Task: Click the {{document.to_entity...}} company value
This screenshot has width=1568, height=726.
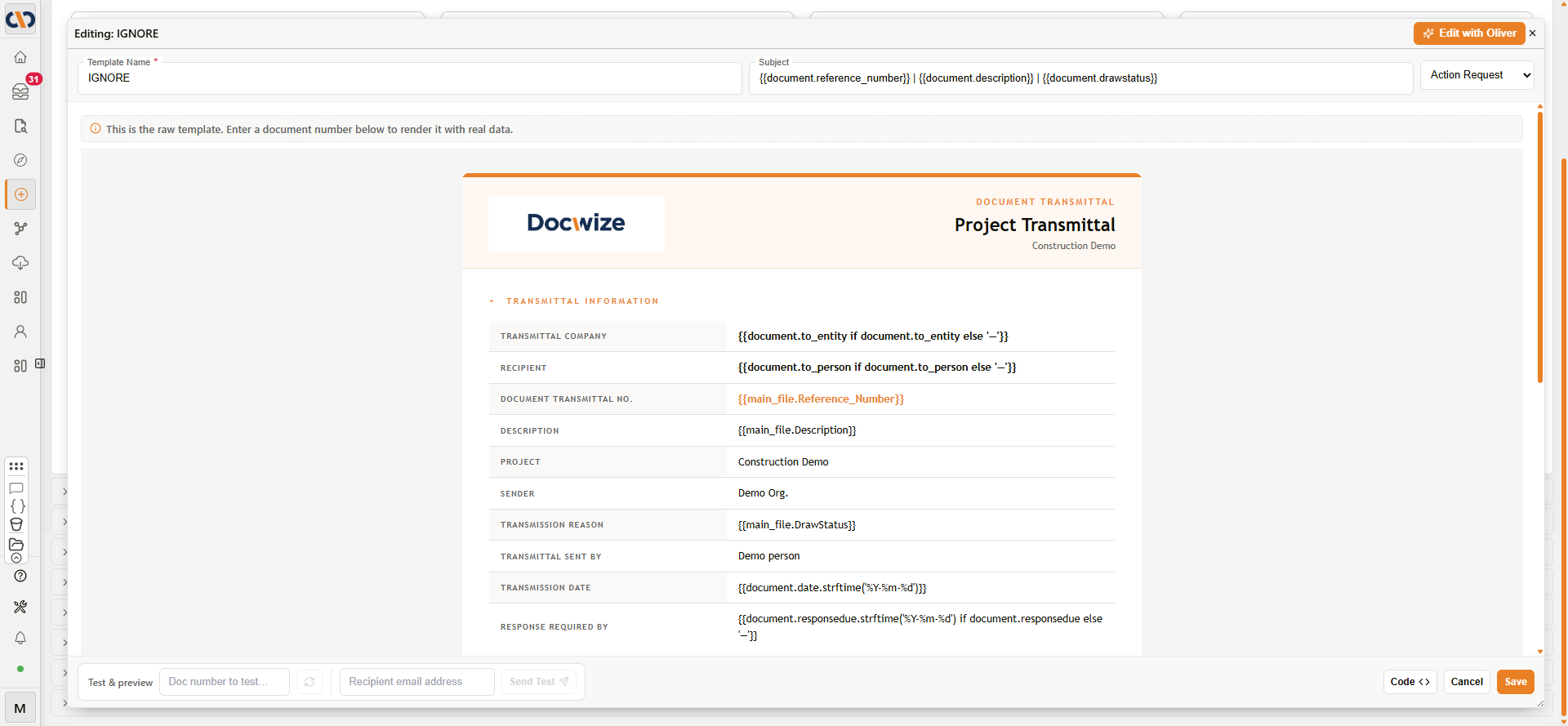Action: coord(873,336)
